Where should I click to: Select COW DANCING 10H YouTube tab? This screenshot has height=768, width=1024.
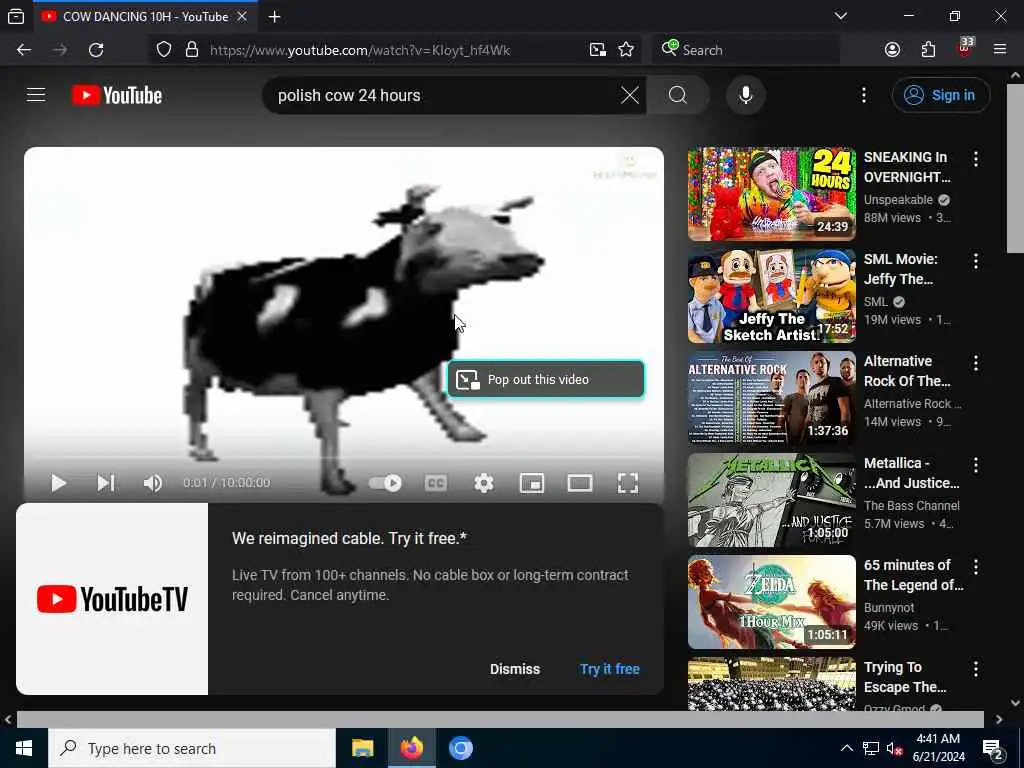(145, 16)
